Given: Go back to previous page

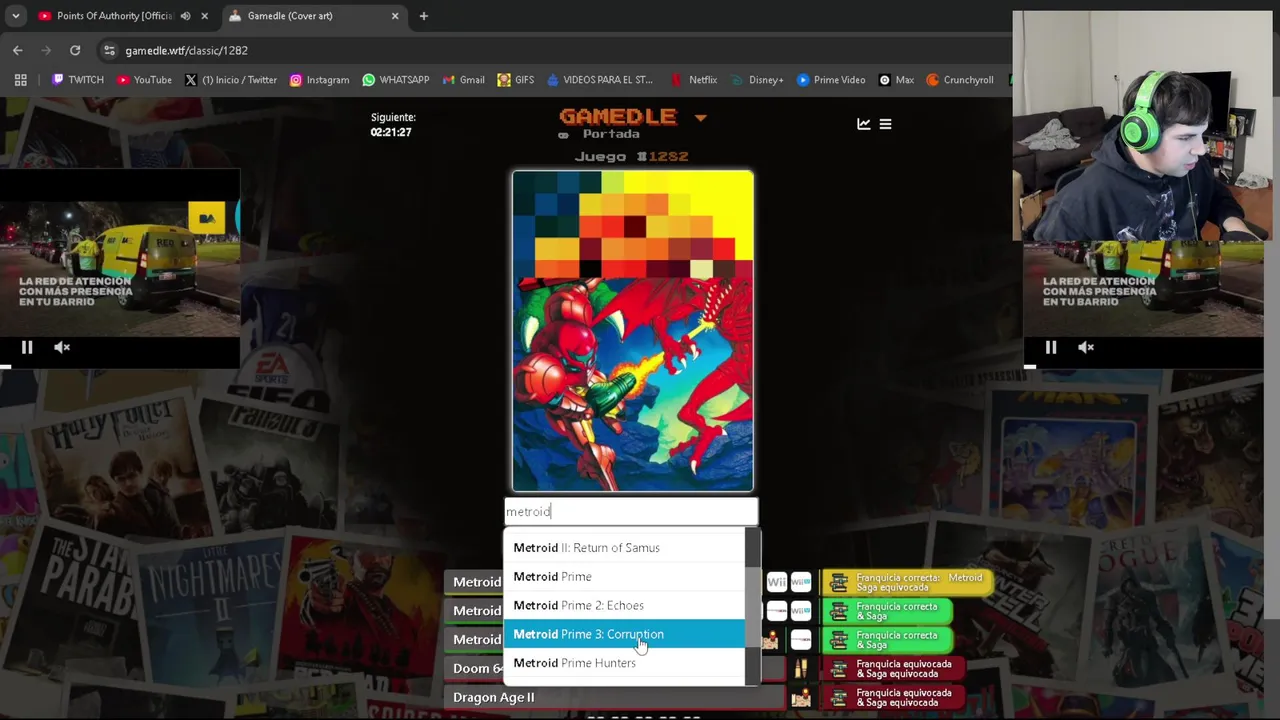Looking at the screenshot, I should pyautogui.click(x=18, y=50).
